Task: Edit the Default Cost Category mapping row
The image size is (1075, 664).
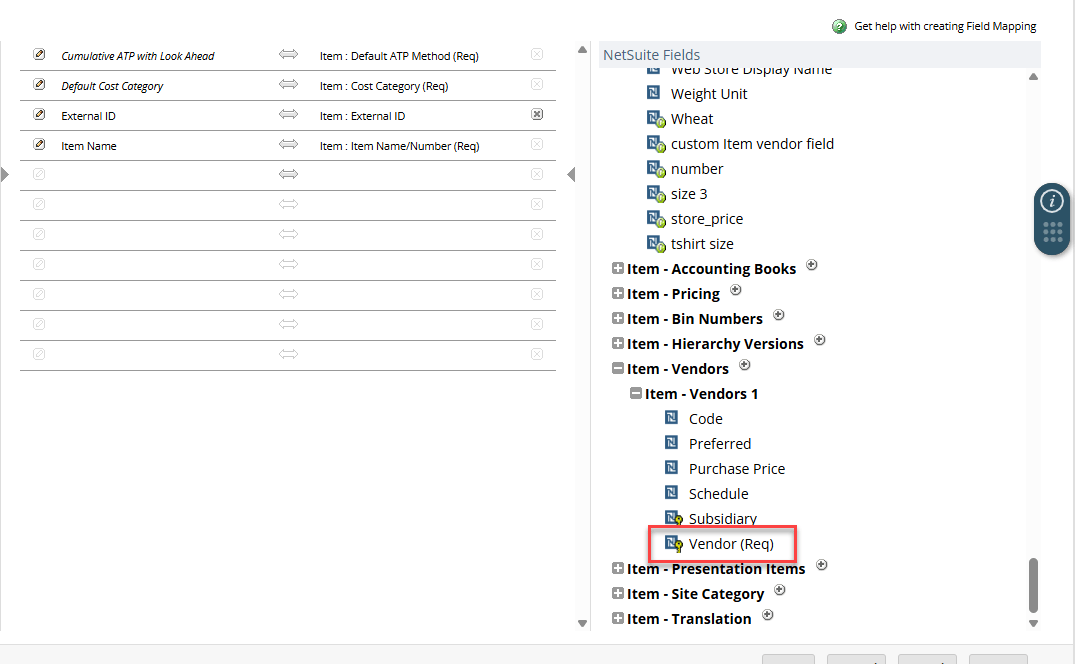Action: click(39, 84)
